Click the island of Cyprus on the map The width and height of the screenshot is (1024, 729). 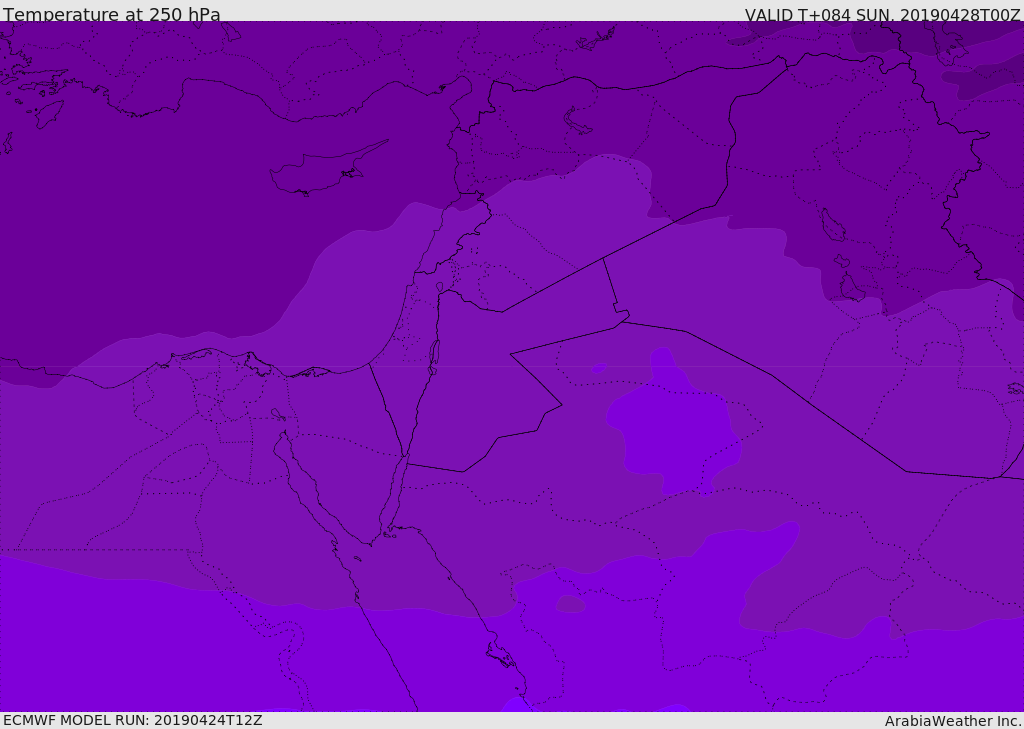click(328, 169)
